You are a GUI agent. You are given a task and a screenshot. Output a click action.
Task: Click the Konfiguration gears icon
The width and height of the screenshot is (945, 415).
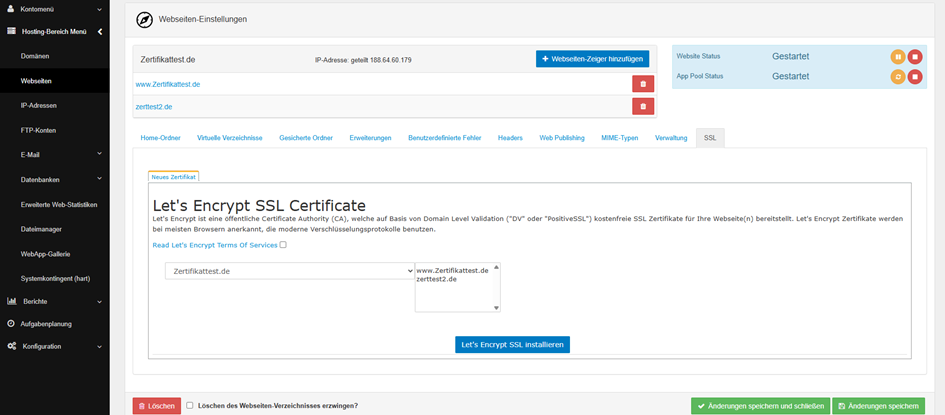pos(11,346)
